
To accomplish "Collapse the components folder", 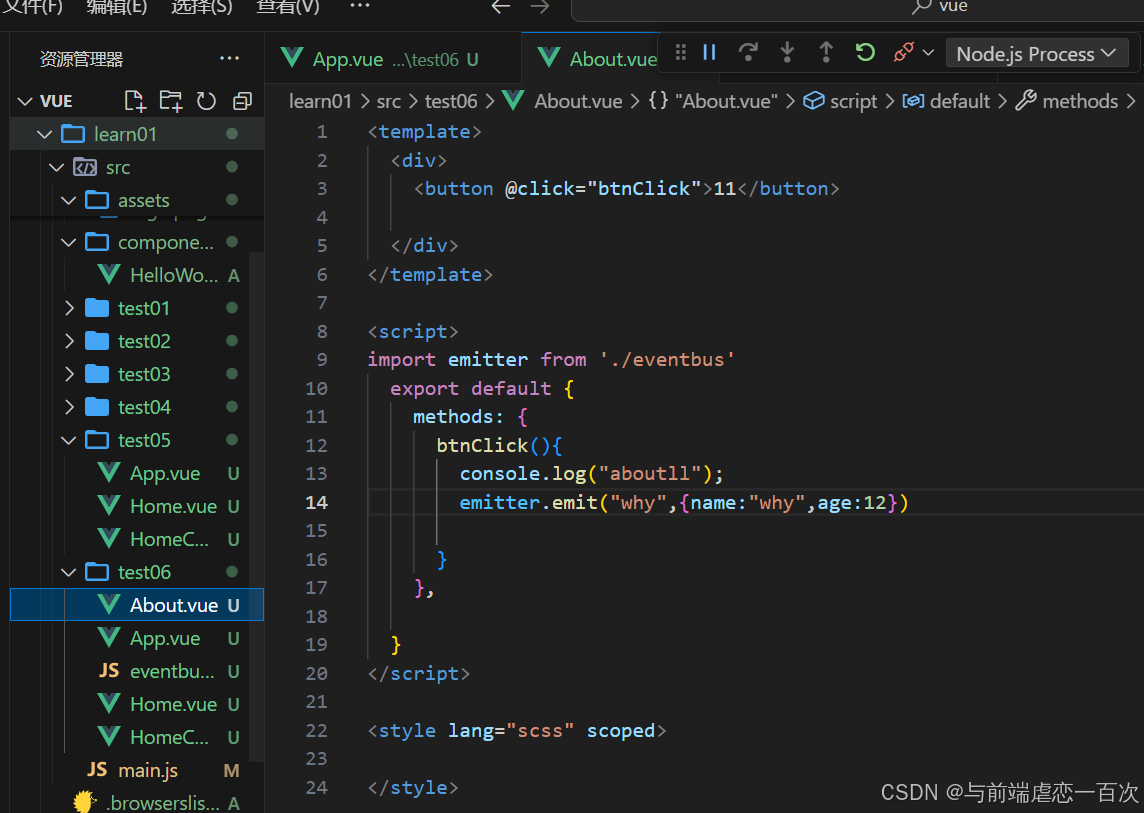I will click(69, 242).
